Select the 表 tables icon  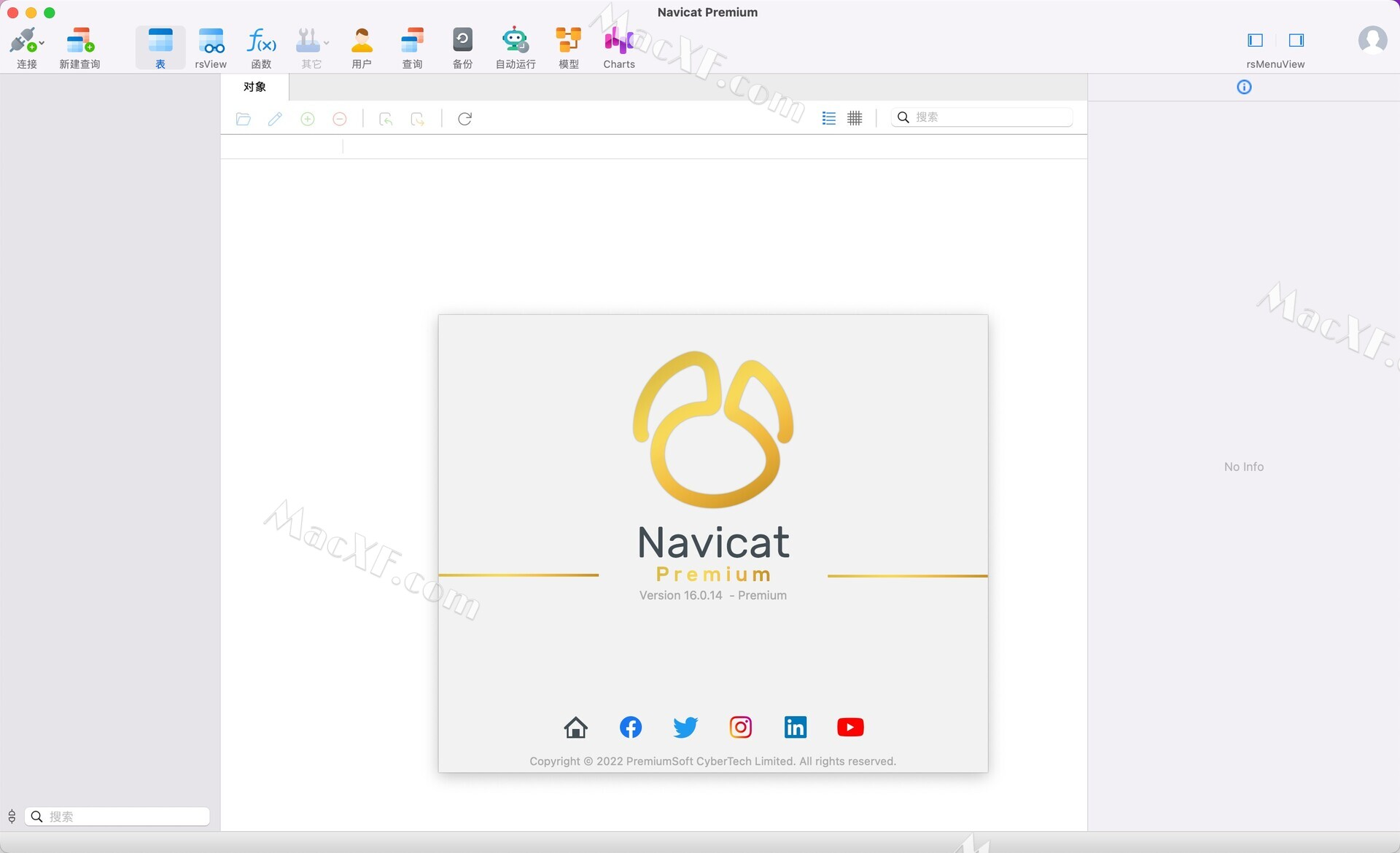[160, 40]
